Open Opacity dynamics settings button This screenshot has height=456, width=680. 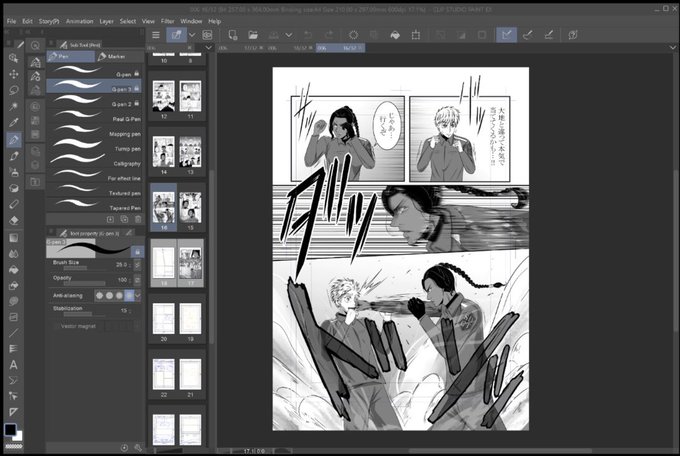(x=137, y=280)
